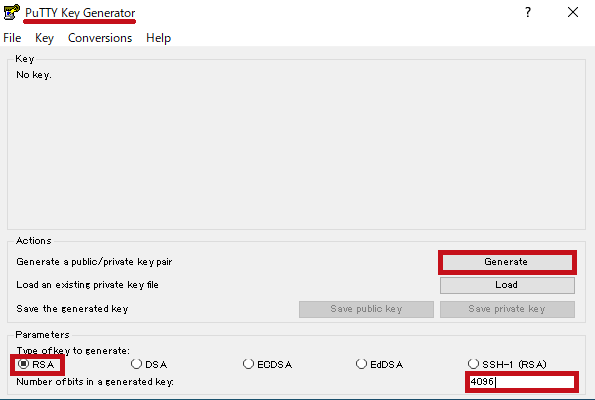
Task: Open the Conversions menu
Action: [x=100, y=38]
